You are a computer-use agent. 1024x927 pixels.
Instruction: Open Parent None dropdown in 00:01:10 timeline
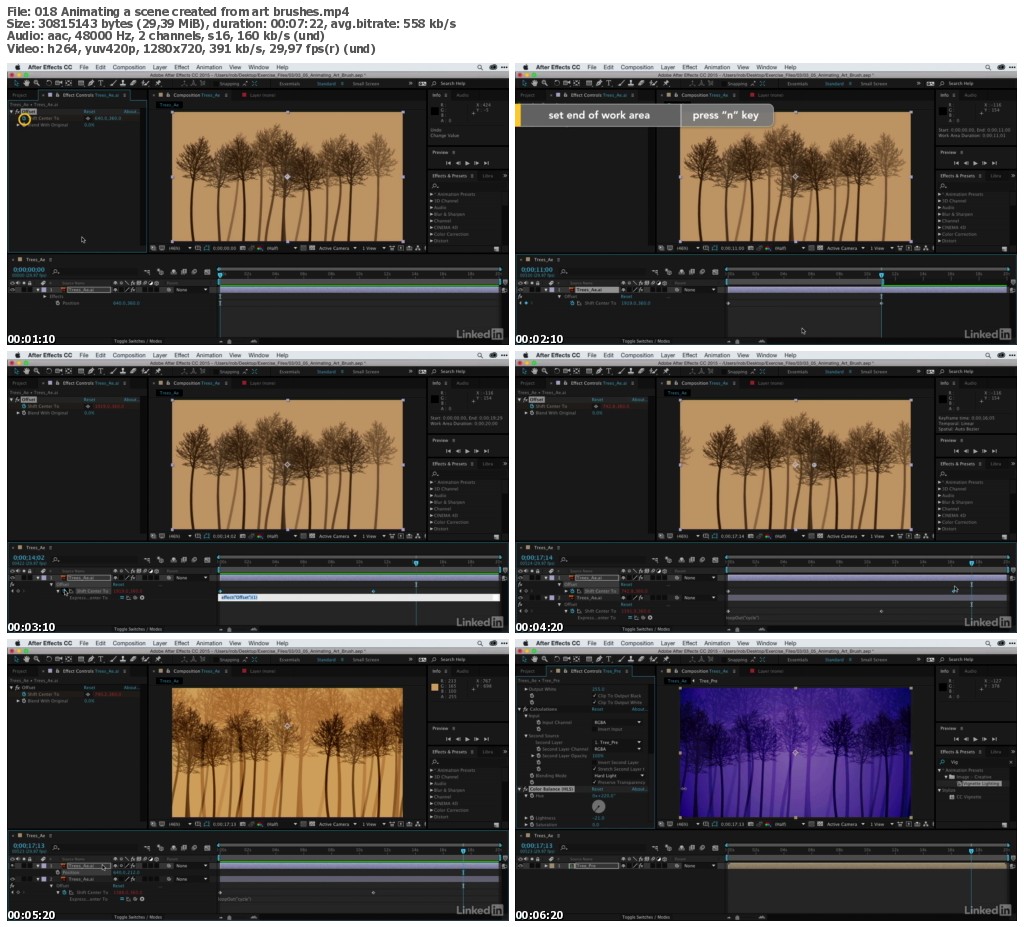coord(191,290)
